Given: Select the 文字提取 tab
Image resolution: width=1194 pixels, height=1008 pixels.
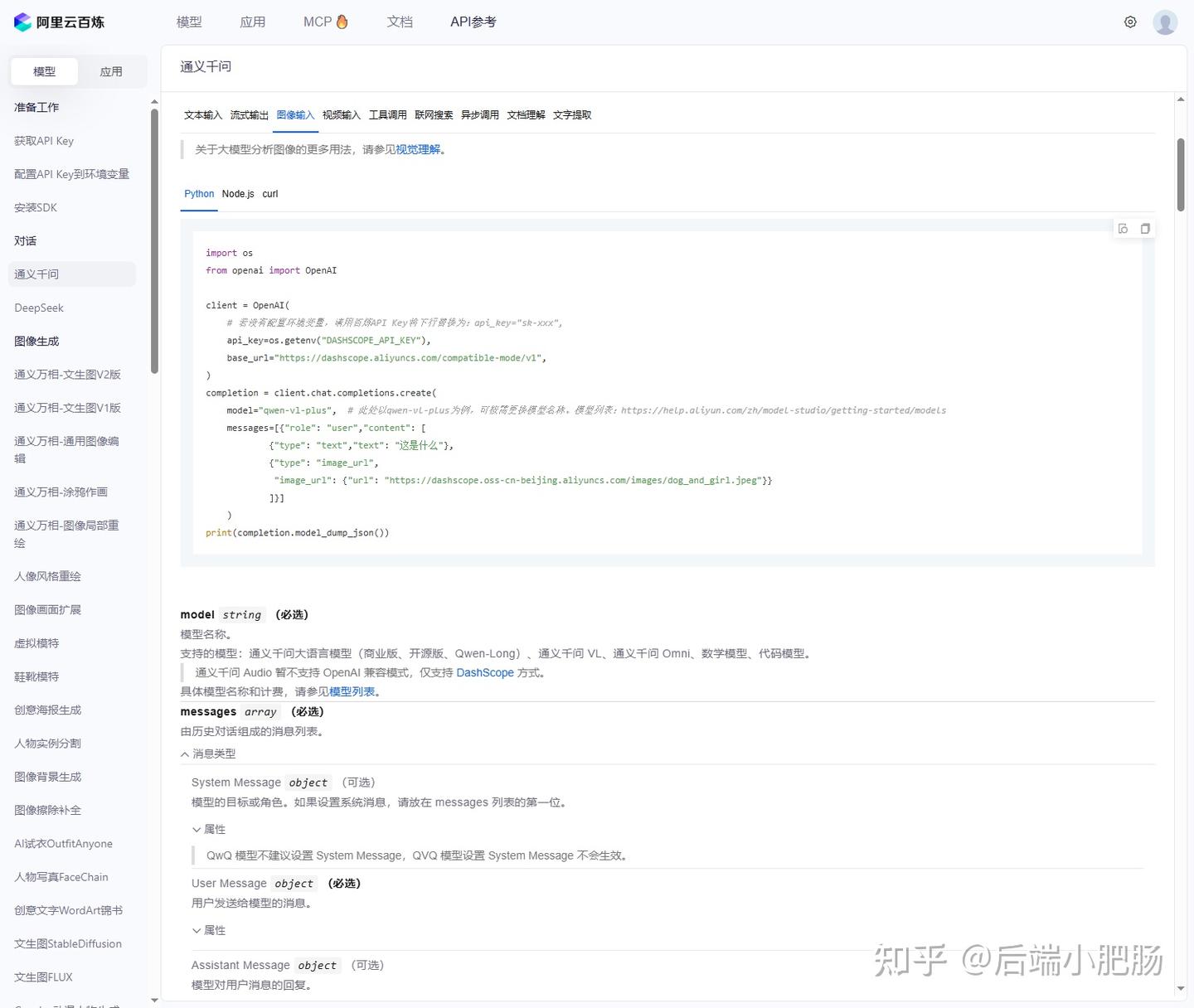Looking at the screenshot, I should 572,115.
